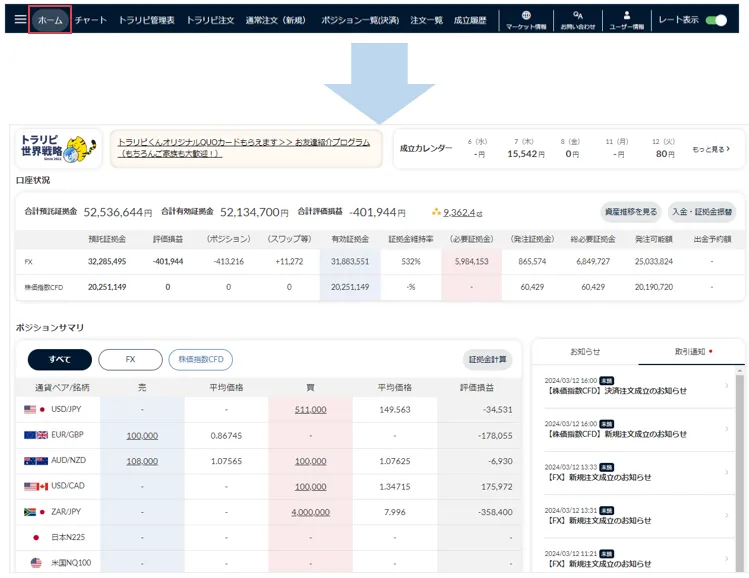The width and height of the screenshot is (749, 578).
Task: Switch to the お知らせ tab
Action: 585,352
